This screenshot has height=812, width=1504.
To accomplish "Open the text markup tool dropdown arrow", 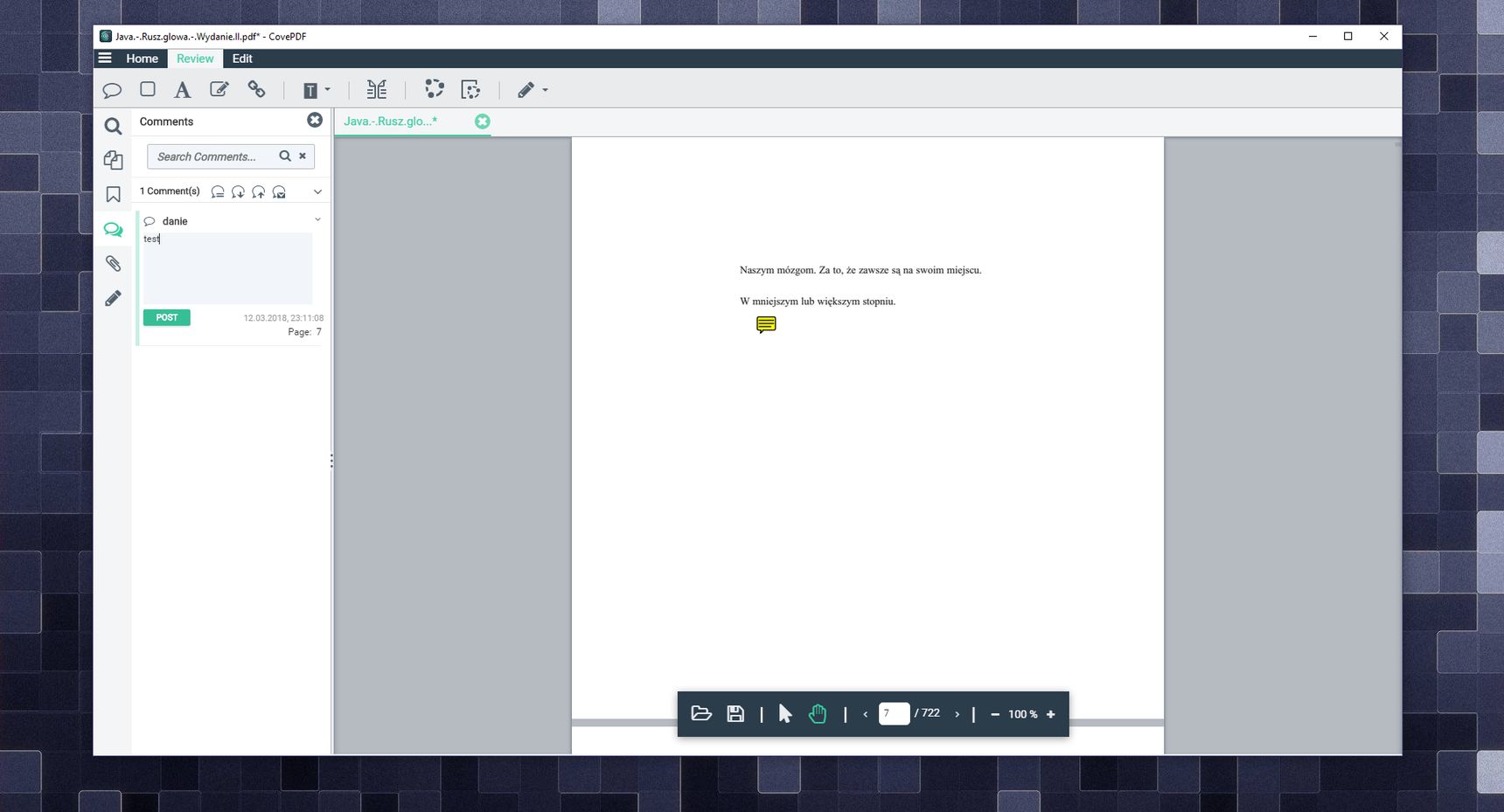I will pos(328,90).
